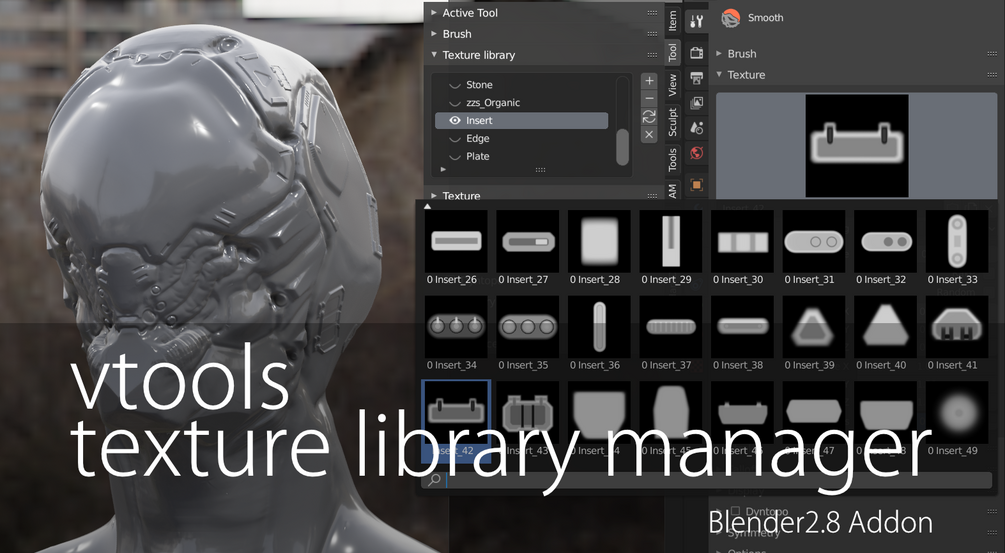Switch to the View sidebar tab
1005x553 pixels.
(672, 85)
